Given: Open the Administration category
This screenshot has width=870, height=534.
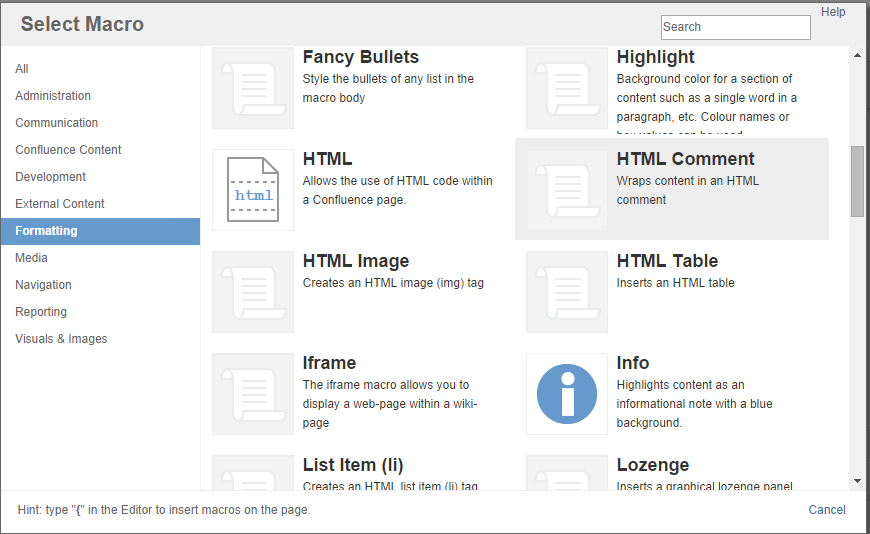Looking at the screenshot, I should pyautogui.click(x=100, y=96).
